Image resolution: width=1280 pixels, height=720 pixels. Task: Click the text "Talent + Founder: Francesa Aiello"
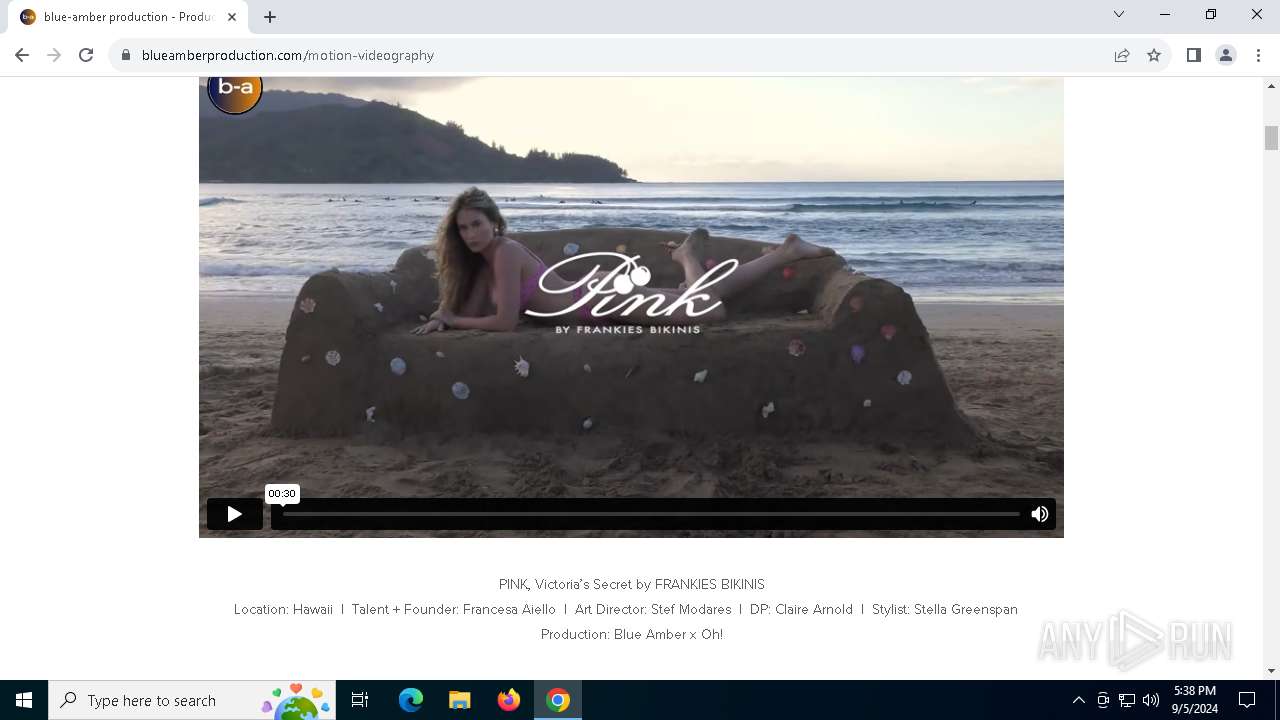coord(453,609)
